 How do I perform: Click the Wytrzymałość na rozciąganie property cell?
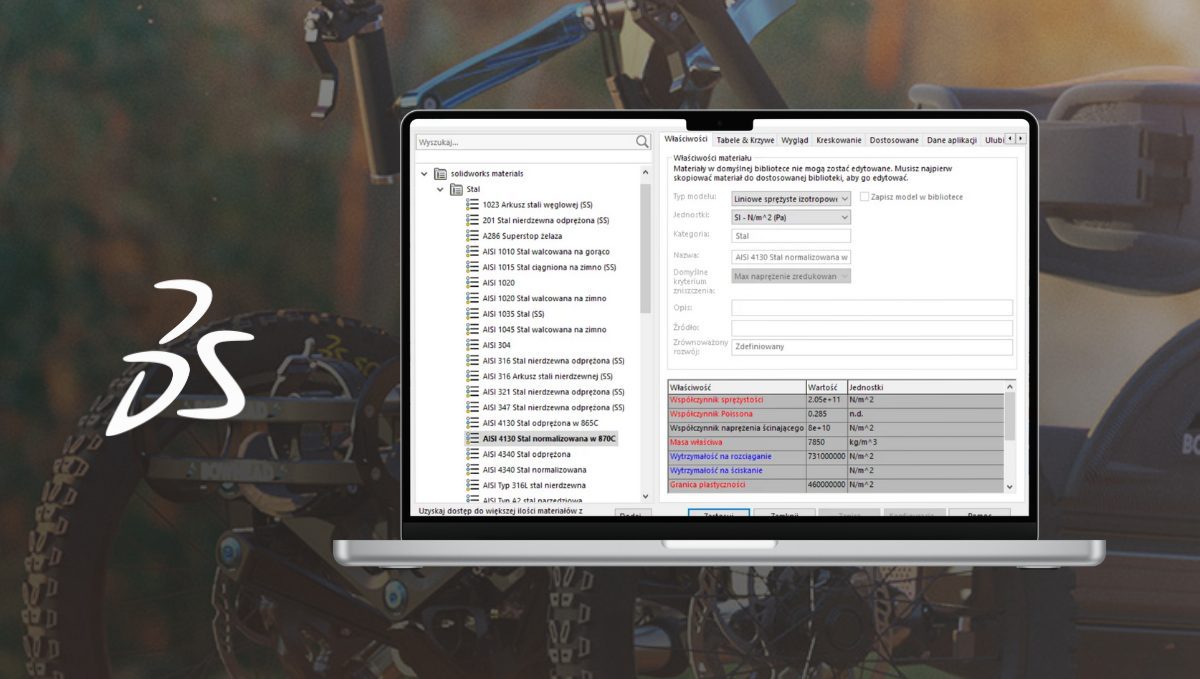(736, 456)
